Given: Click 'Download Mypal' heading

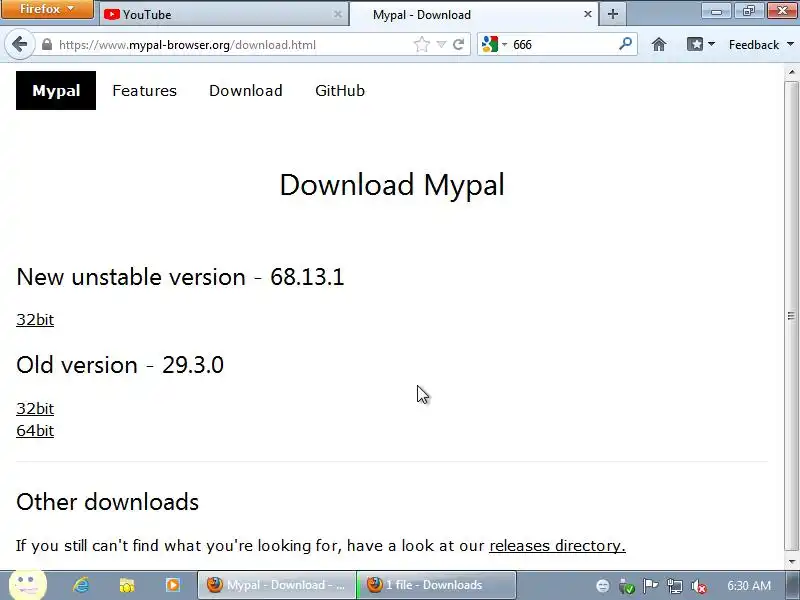Looking at the screenshot, I should pyautogui.click(x=392, y=184).
